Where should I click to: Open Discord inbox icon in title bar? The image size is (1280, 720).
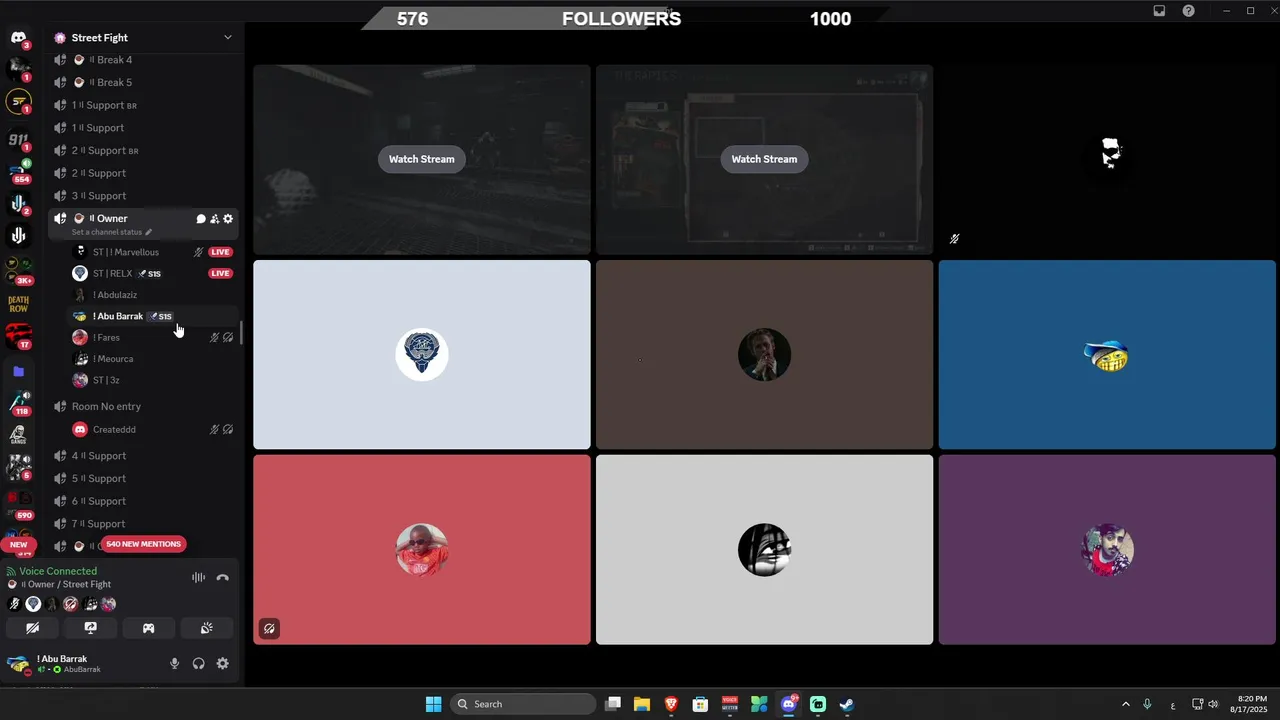click(1159, 11)
